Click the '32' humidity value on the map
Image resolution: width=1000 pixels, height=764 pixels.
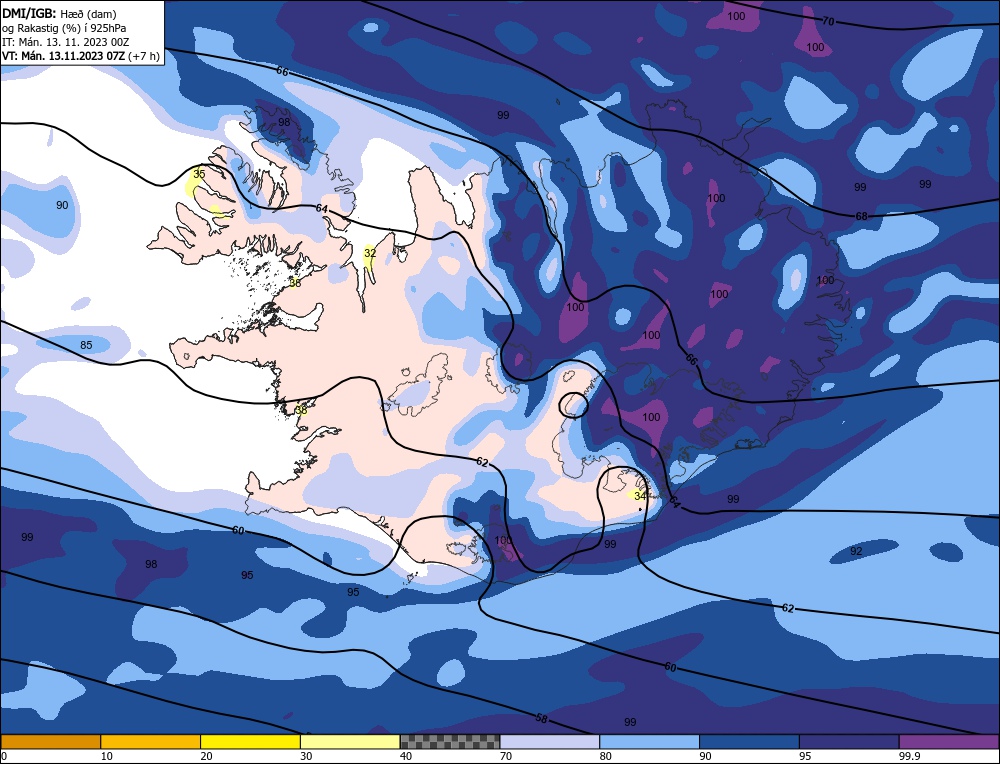370,253
